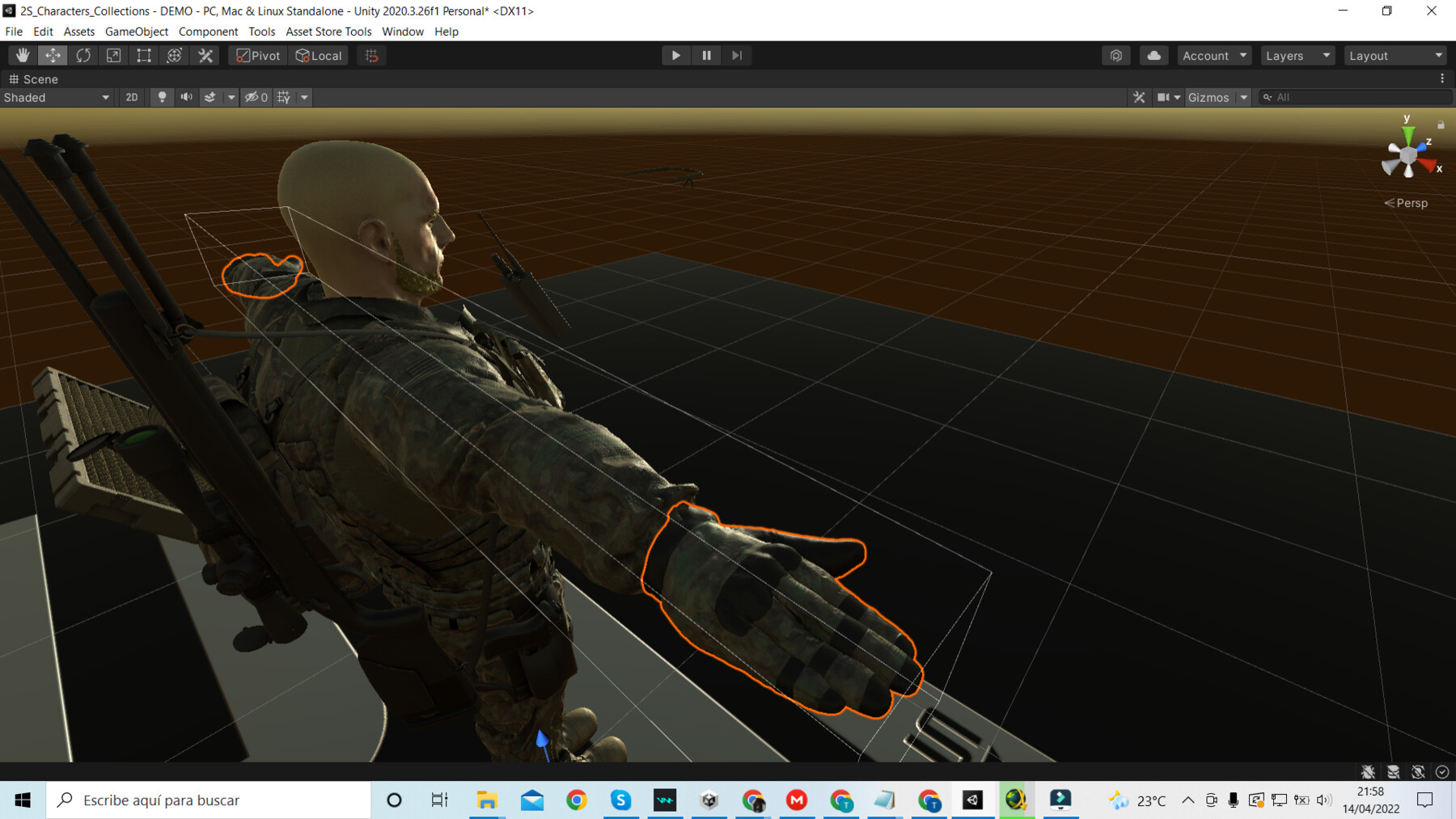The image size is (1456, 819).
Task: Open the Collab services icon
Action: tap(1116, 56)
